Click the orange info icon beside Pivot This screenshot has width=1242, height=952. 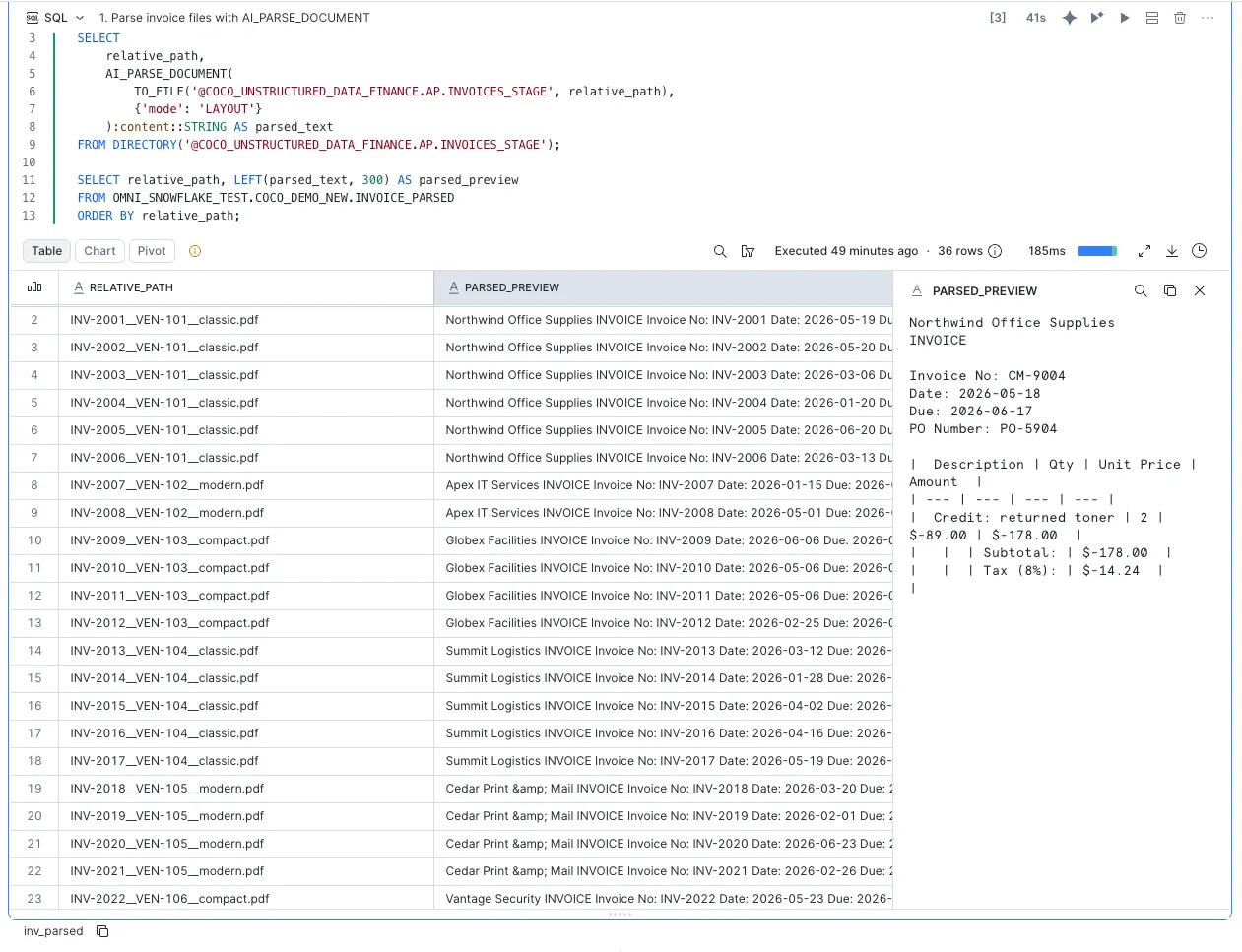[x=195, y=251]
